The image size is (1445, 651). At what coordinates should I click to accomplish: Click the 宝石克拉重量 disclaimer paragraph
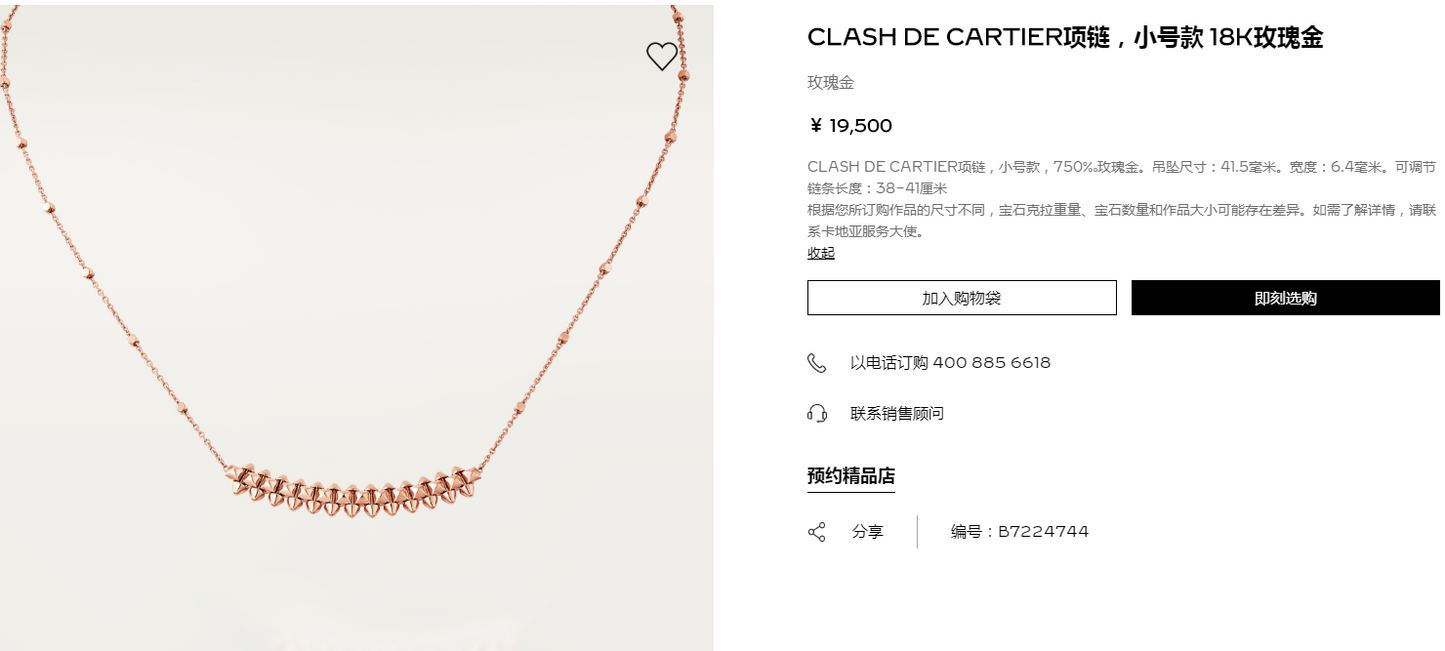tap(1121, 220)
